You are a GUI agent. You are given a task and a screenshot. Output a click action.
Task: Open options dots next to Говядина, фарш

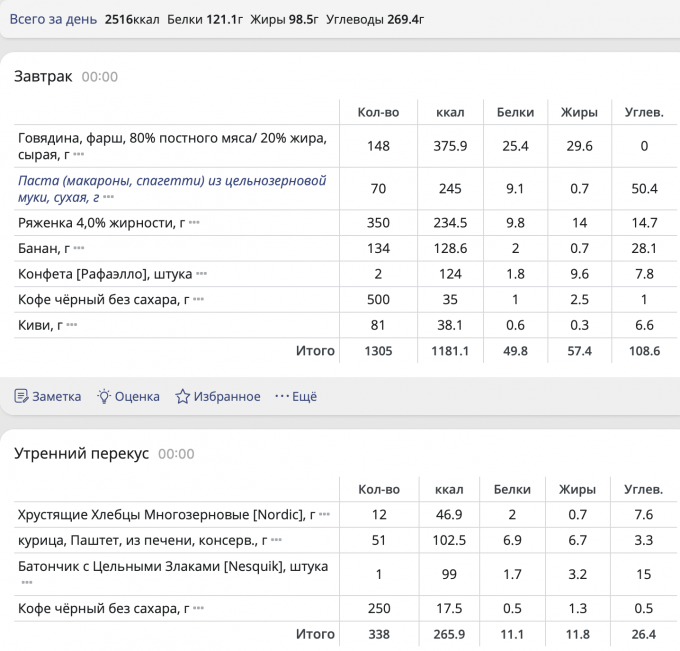[79, 157]
